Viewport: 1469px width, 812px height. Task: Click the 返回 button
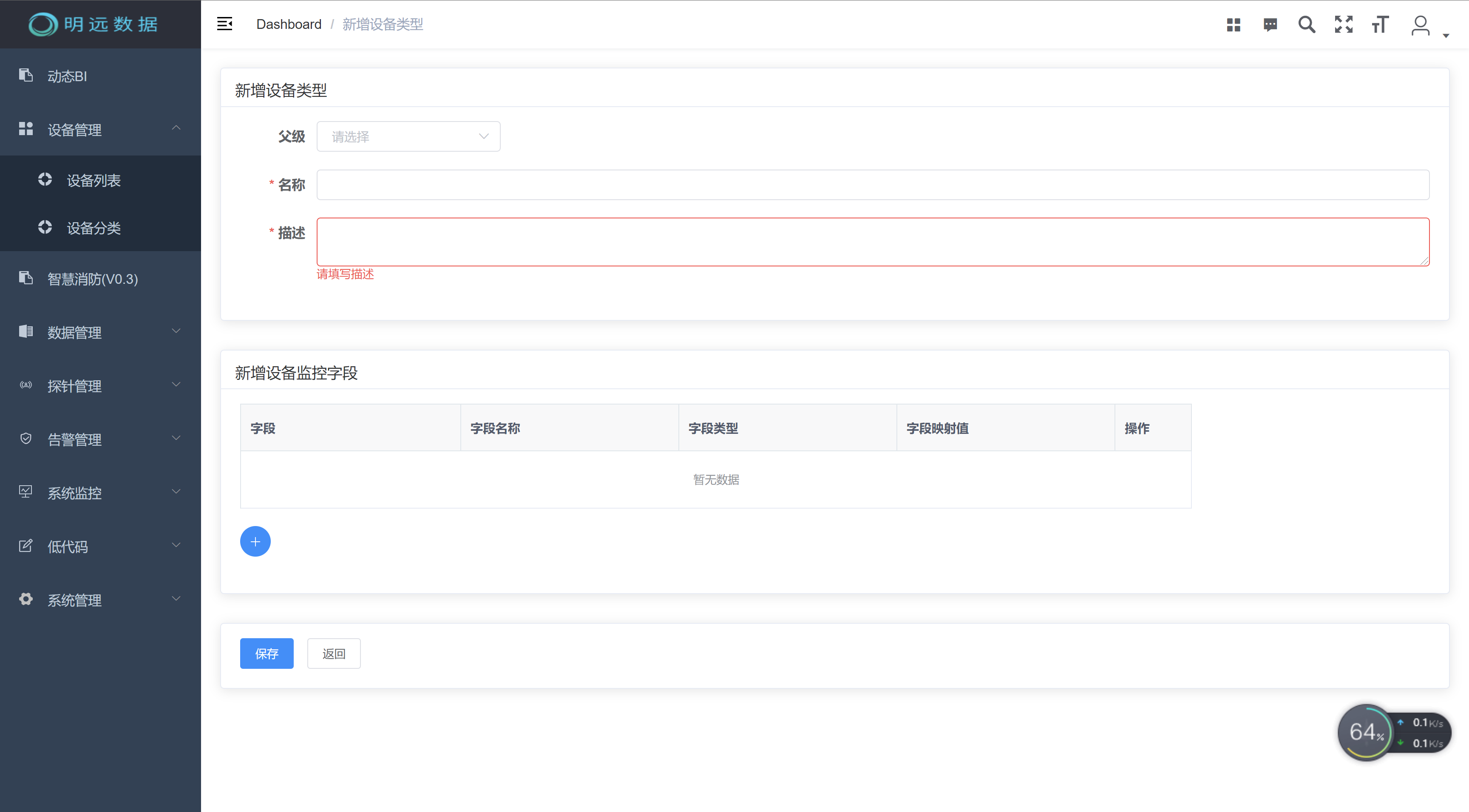click(334, 654)
